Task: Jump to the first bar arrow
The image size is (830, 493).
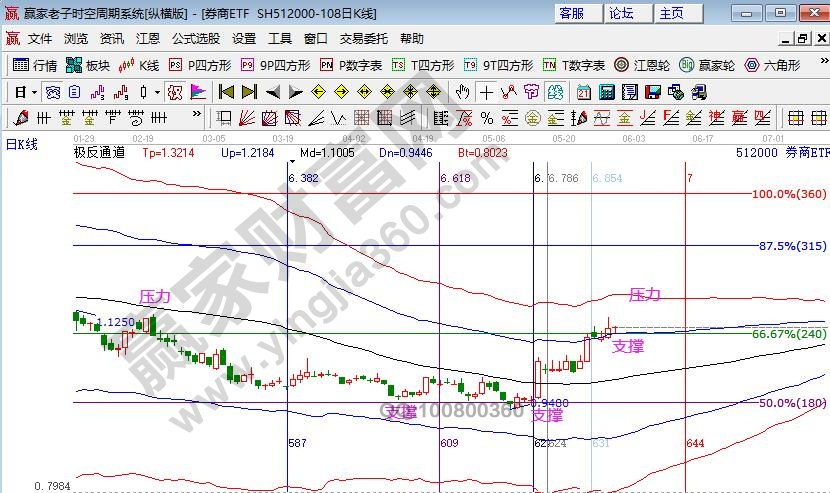Action: click(x=226, y=92)
